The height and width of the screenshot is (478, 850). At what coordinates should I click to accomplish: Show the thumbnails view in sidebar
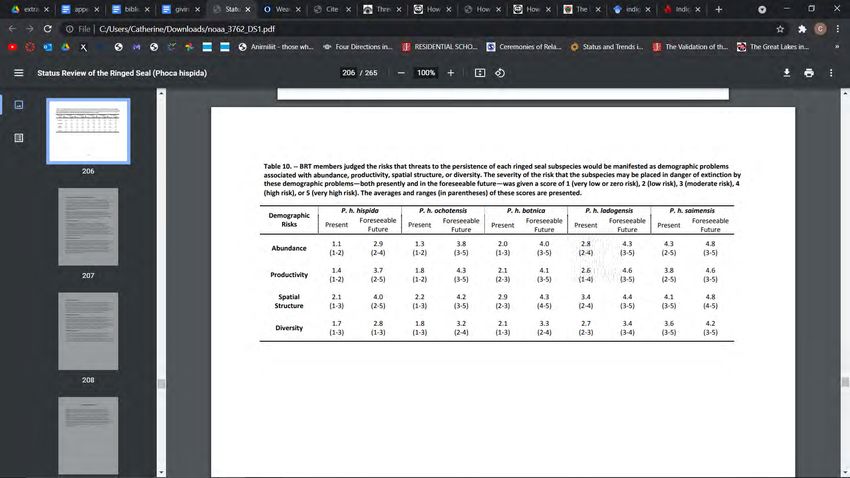point(18,105)
